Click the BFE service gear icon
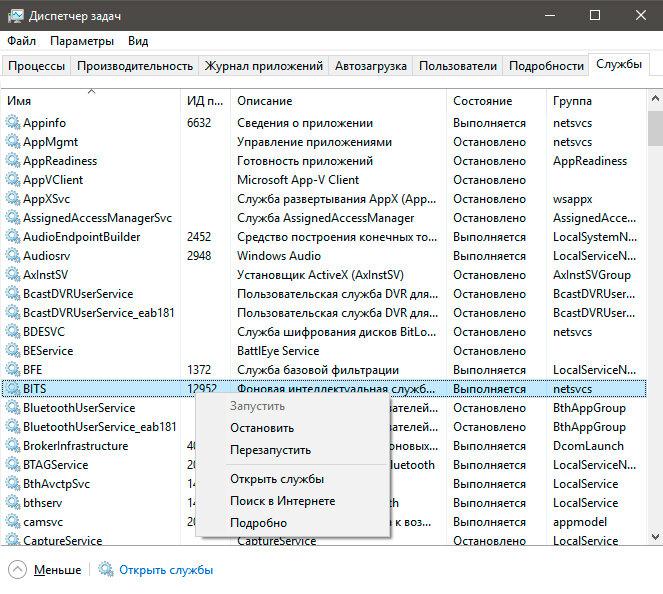Image resolution: width=663 pixels, height=594 pixels. 13,370
